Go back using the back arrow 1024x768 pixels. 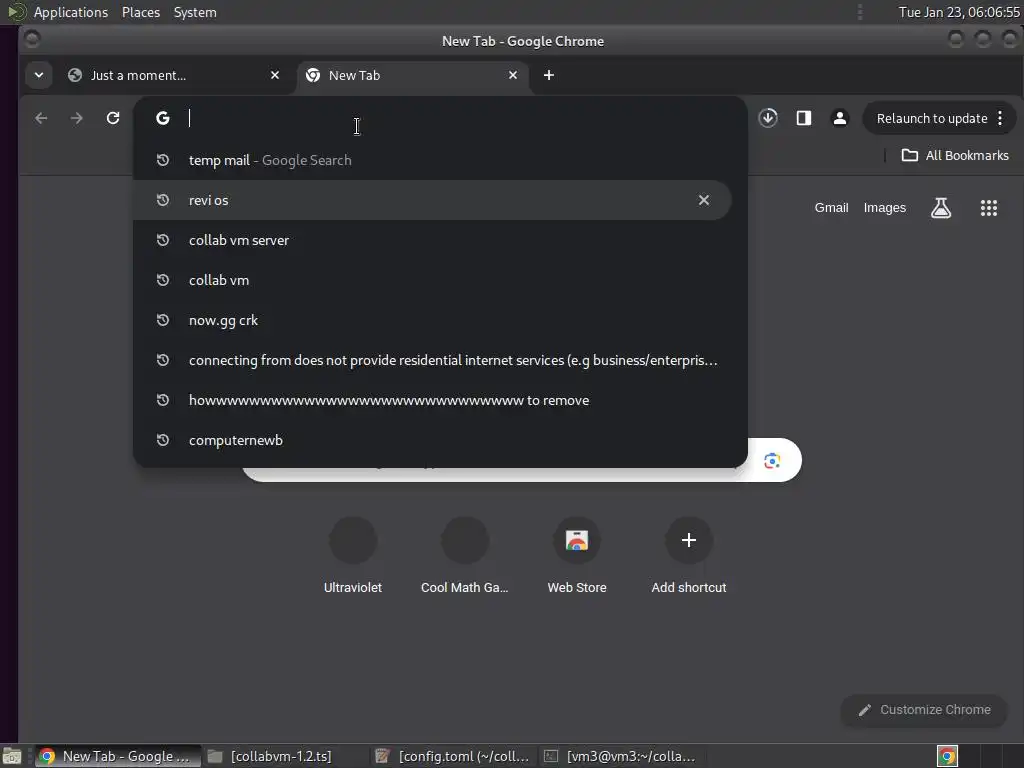point(41,118)
